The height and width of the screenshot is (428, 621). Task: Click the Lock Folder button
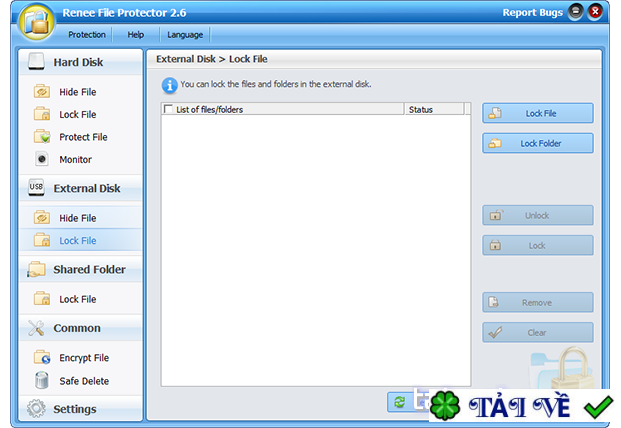538,143
